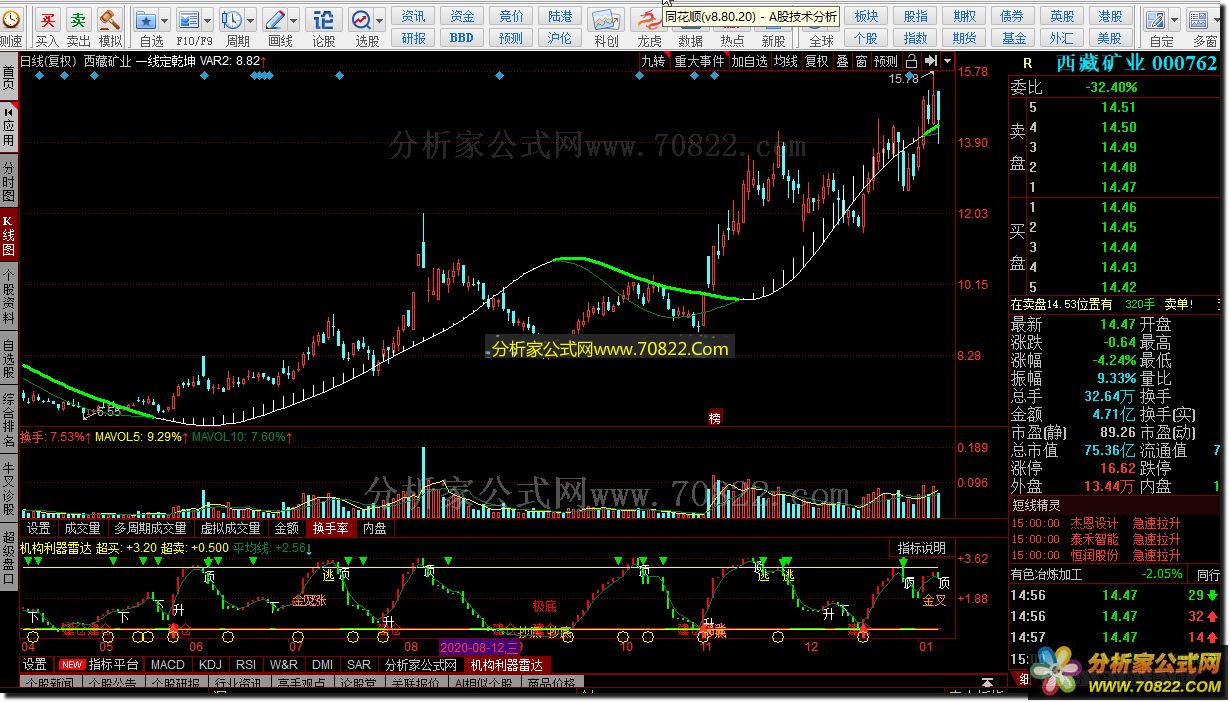Toggle the 窗 window option
Screen dimensions: 1230x702
click(860, 61)
